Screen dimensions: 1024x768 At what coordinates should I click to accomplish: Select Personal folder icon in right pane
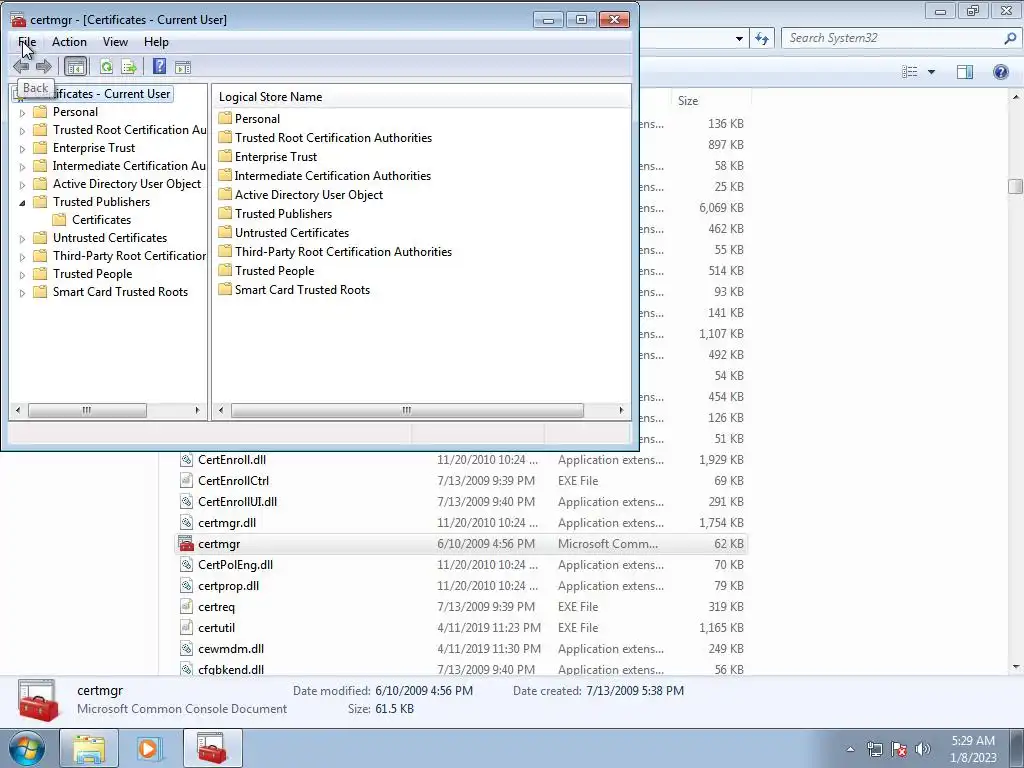coord(225,118)
